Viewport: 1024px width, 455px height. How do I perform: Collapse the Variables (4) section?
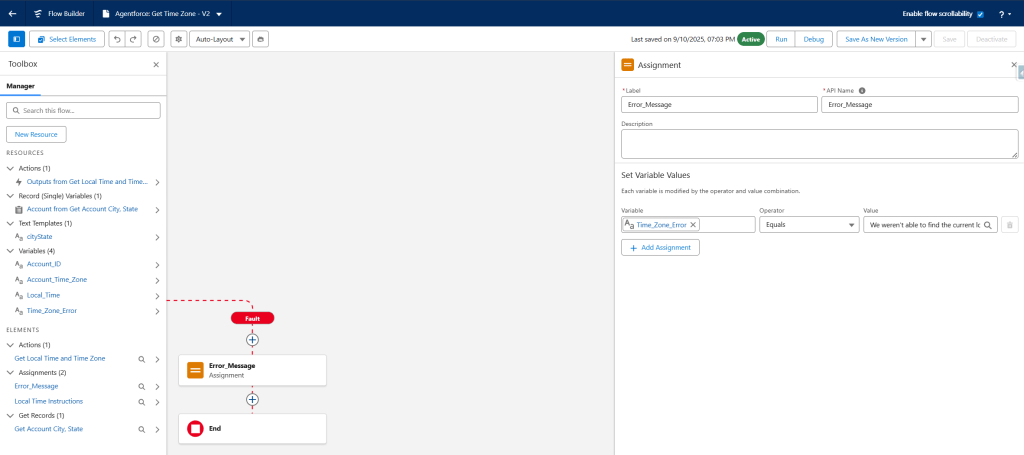[10, 250]
